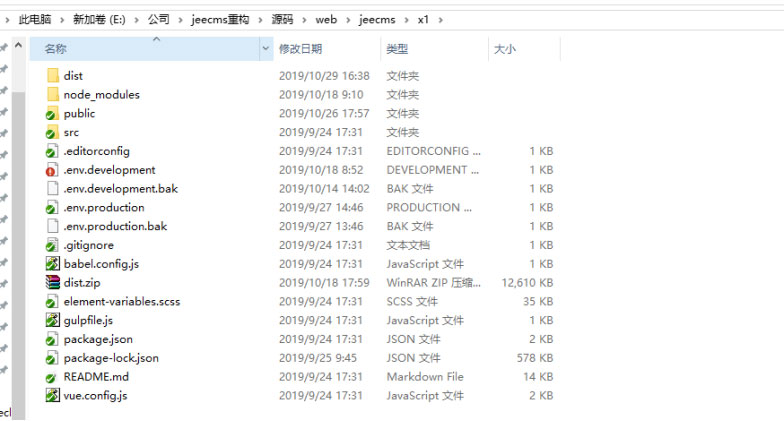Select the element-variables.scss file name

[x=122, y=302]
